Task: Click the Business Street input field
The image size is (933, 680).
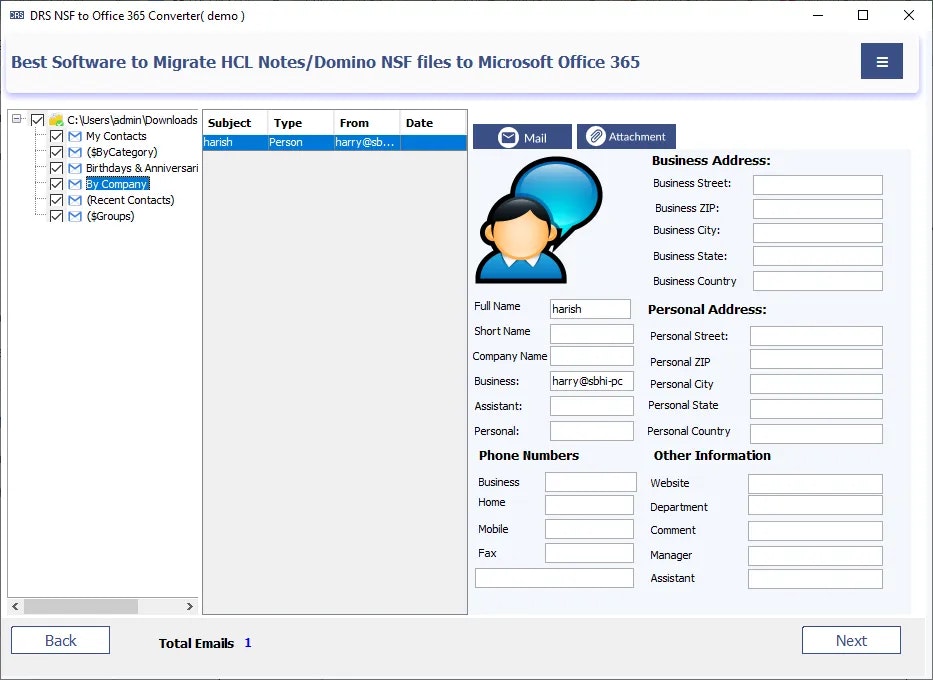Action: [817, 184]
